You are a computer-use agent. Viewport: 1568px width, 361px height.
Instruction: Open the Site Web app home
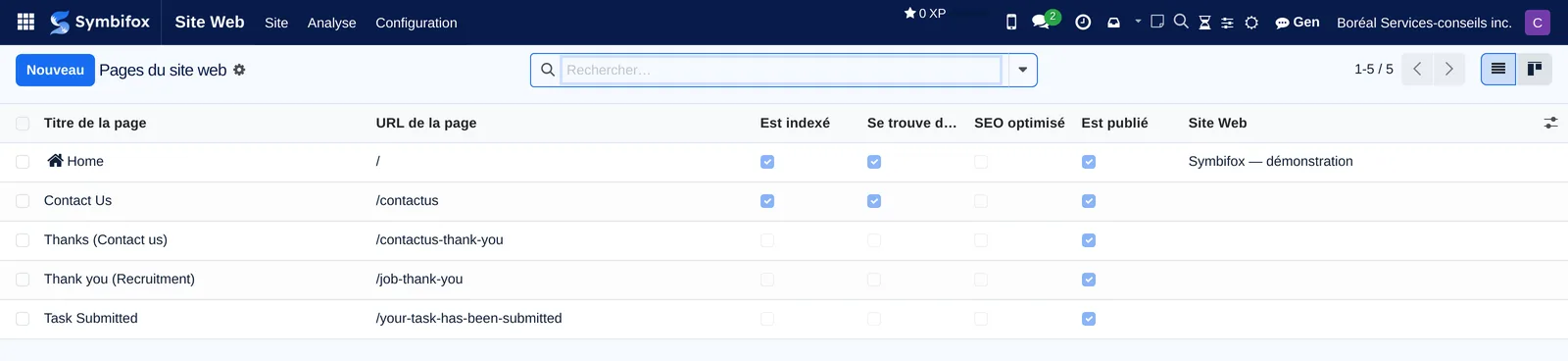tap(210, 22)
